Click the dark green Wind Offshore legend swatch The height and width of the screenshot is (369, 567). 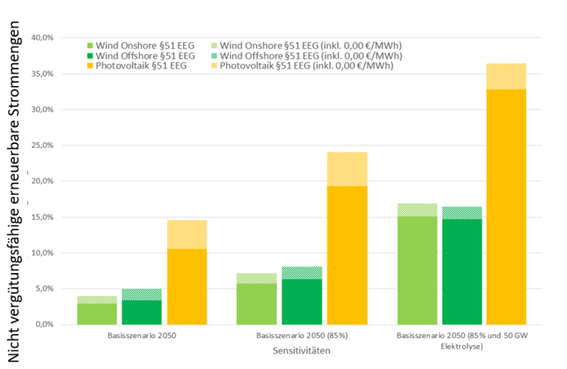click(90, 56)
